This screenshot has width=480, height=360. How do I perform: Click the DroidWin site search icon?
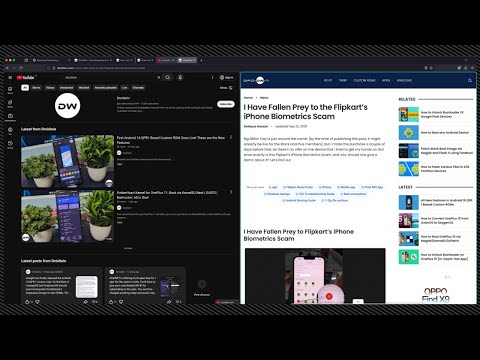[x=470, y=81]
